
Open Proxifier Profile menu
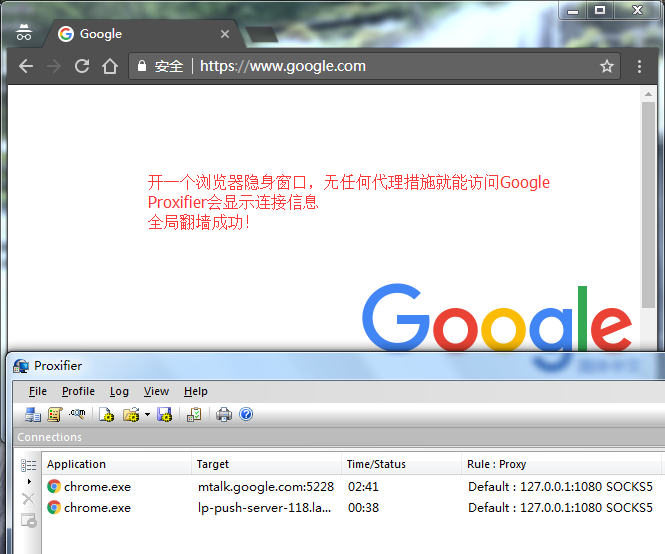(78, 391)
